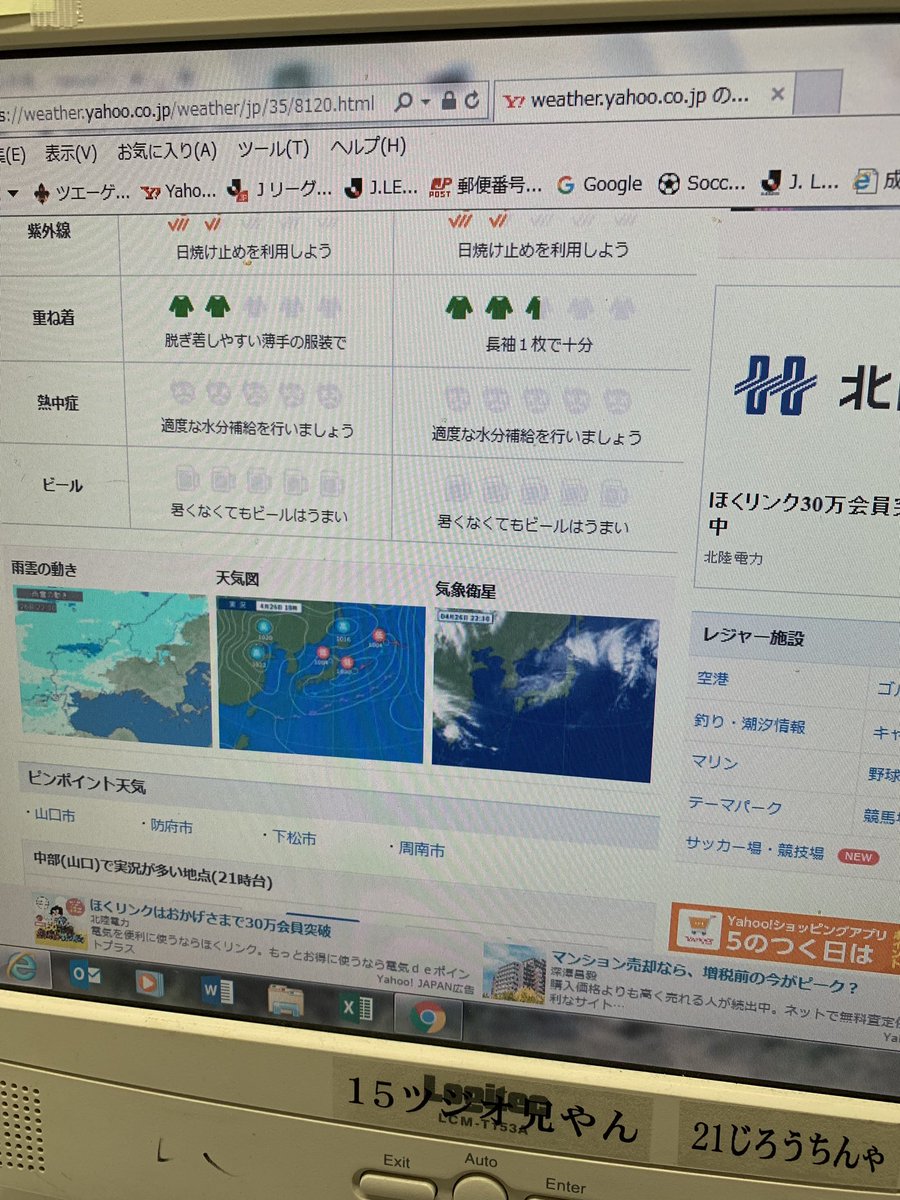Viewport: 900px width, 1200px height.
Task: Open the Jリーグ... favorites bookmark
Action: [278, 189]
